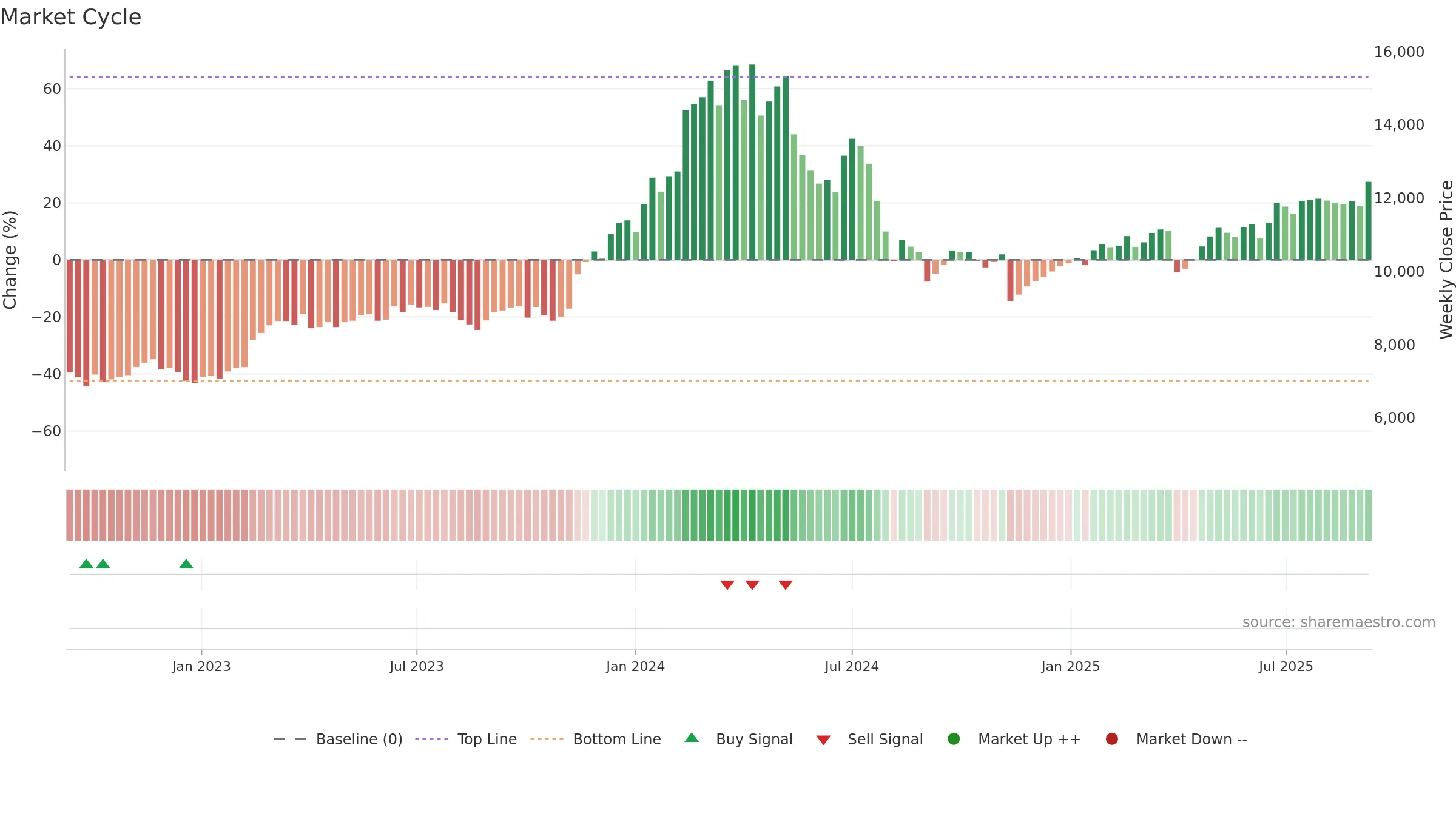Click the green Market Up circle legend icon

pos(954,739)
